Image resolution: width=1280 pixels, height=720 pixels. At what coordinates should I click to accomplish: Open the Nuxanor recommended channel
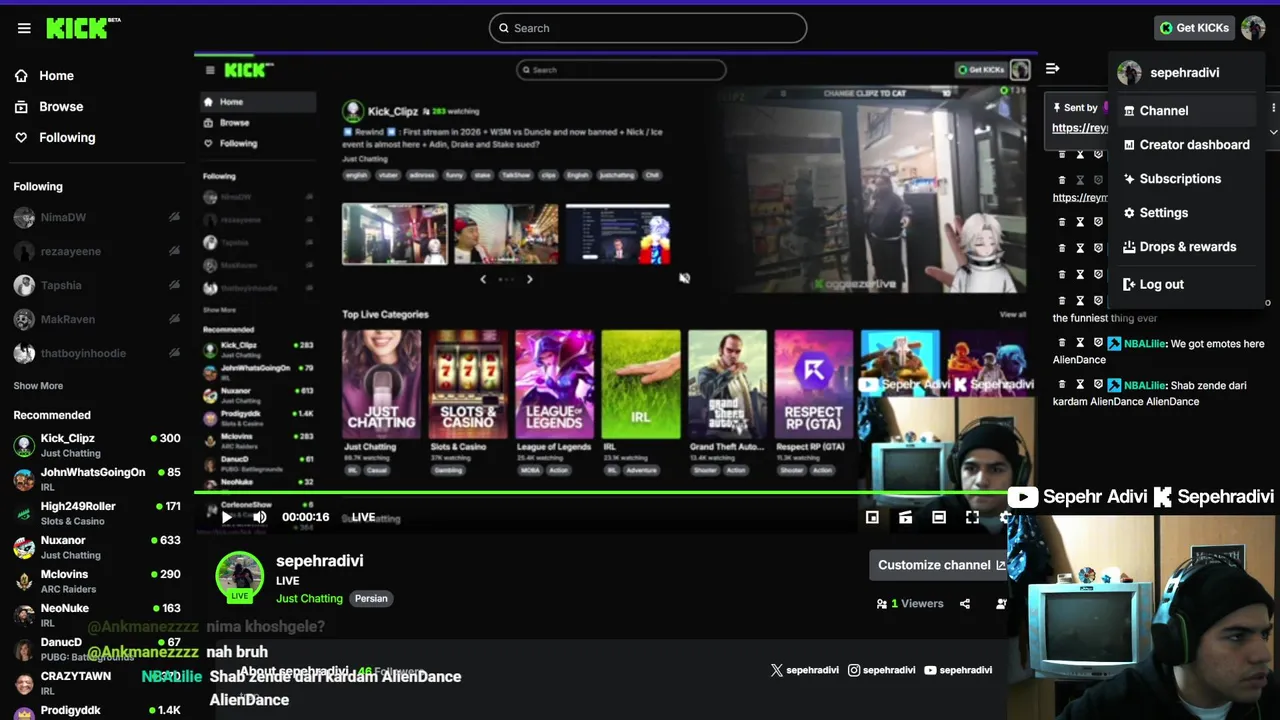[x=96, y=547]
